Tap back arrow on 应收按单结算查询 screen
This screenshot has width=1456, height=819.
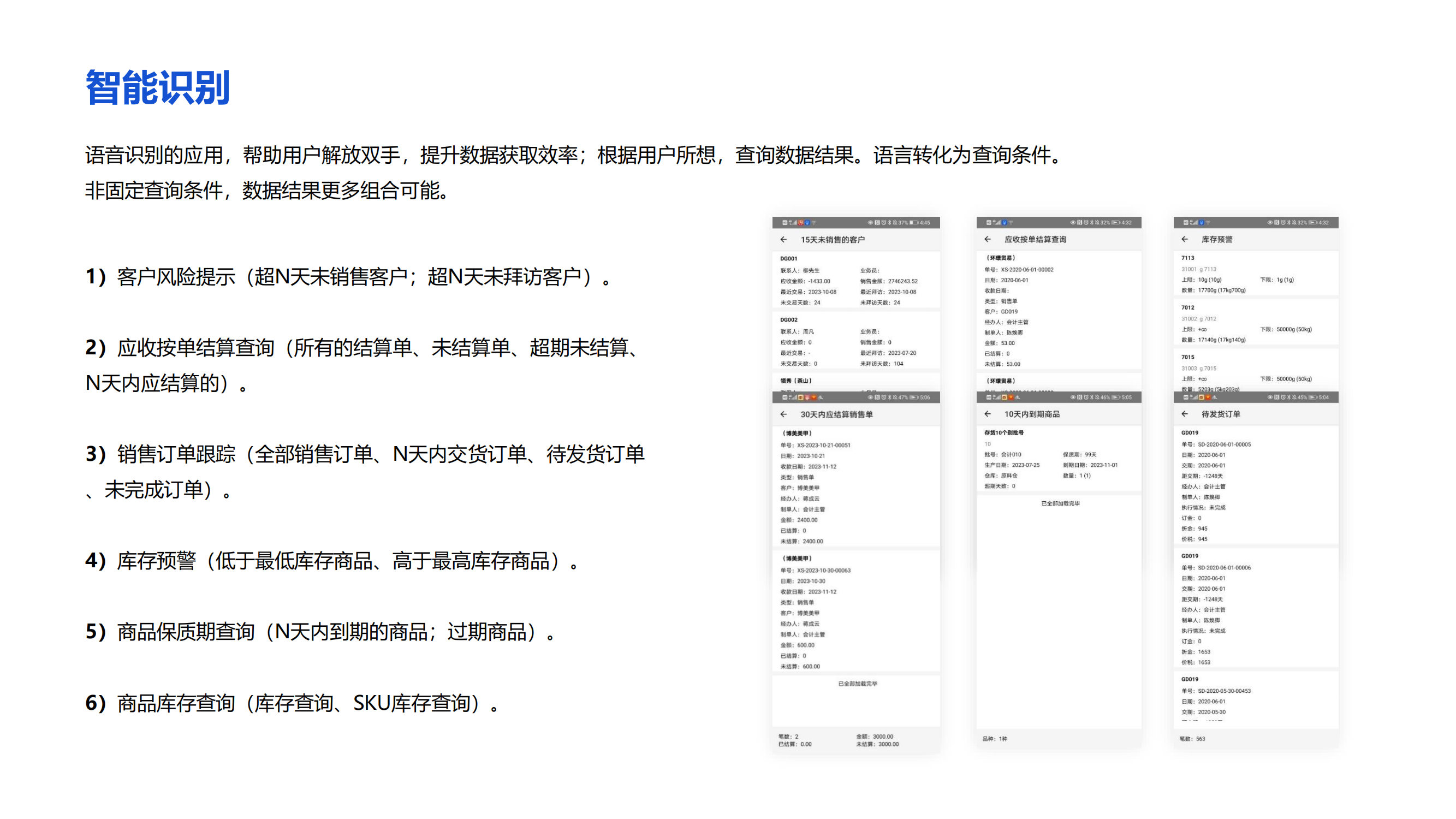click(988, 239)
